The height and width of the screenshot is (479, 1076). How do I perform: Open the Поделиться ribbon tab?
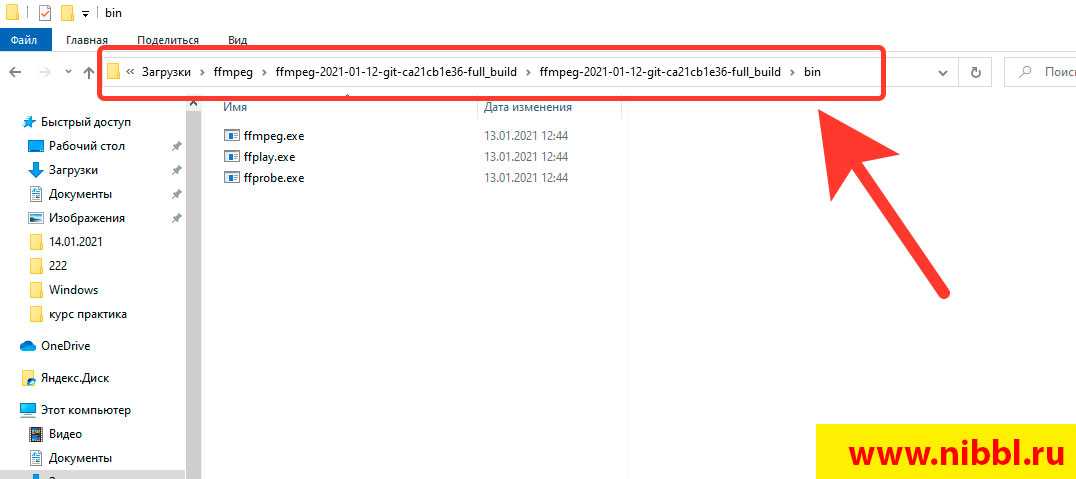[x=168, y=40]
